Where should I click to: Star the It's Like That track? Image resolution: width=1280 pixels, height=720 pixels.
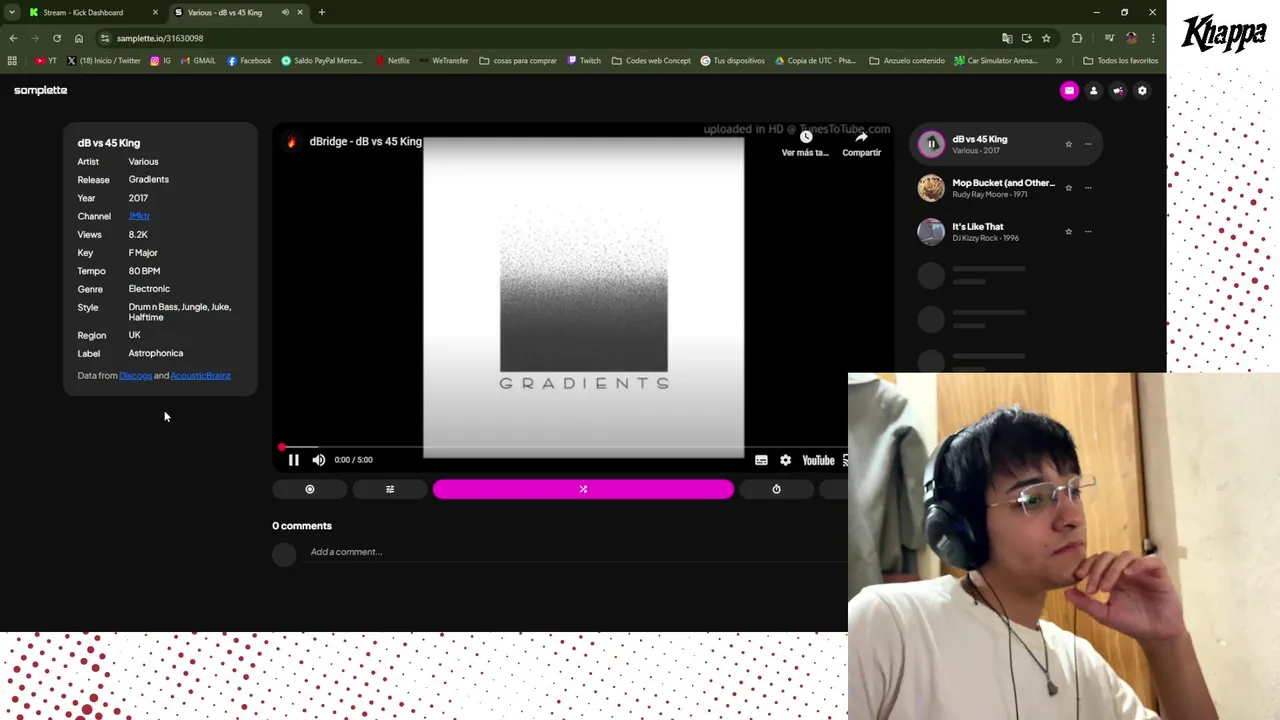click(1068, 231)
